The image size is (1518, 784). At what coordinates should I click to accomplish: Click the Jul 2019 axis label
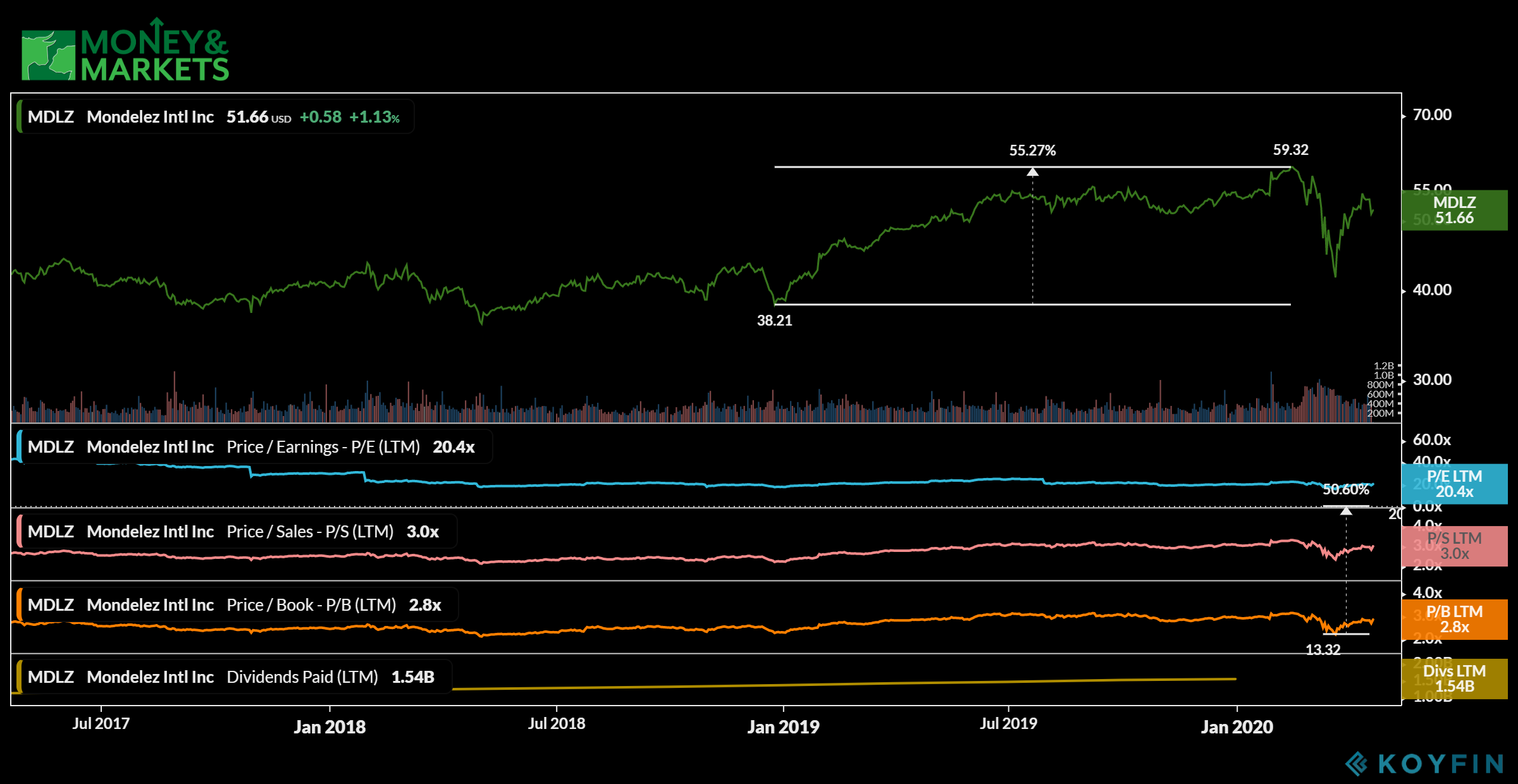[x=1009, y=723]
